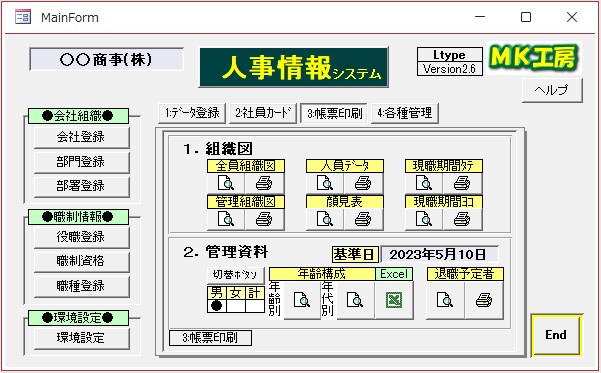Click the ヘルプ button
601x373 pixels.
coord(552,90)
